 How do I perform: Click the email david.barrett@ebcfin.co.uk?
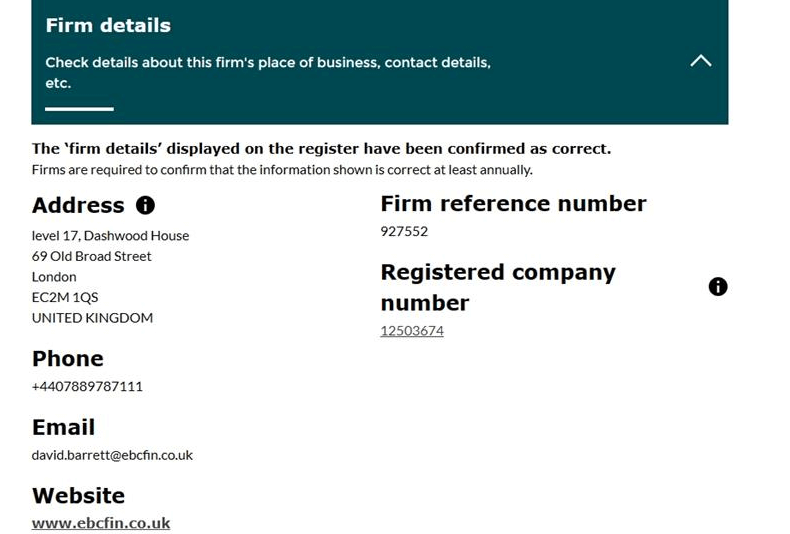pos(112,455)
